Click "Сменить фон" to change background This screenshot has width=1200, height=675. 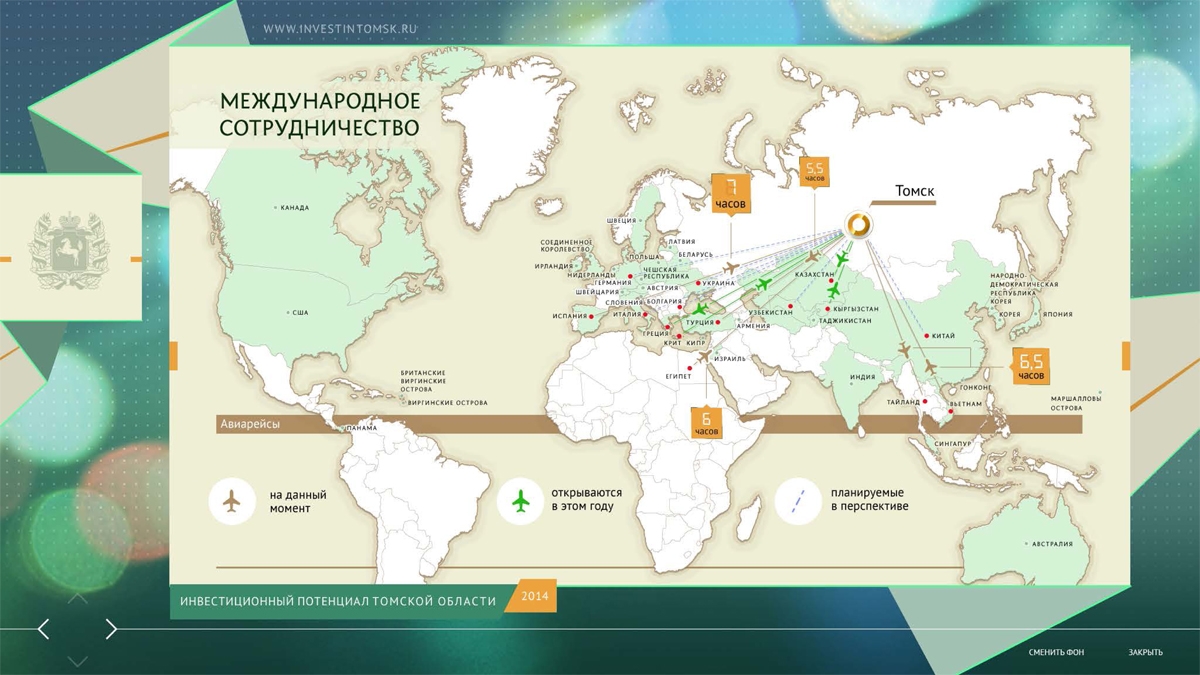pos(1056,653)
